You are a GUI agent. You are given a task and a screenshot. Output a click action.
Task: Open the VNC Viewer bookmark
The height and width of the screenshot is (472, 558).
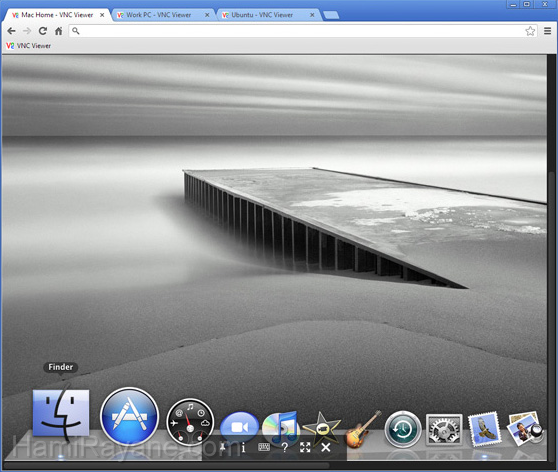[x=28, y=46]
